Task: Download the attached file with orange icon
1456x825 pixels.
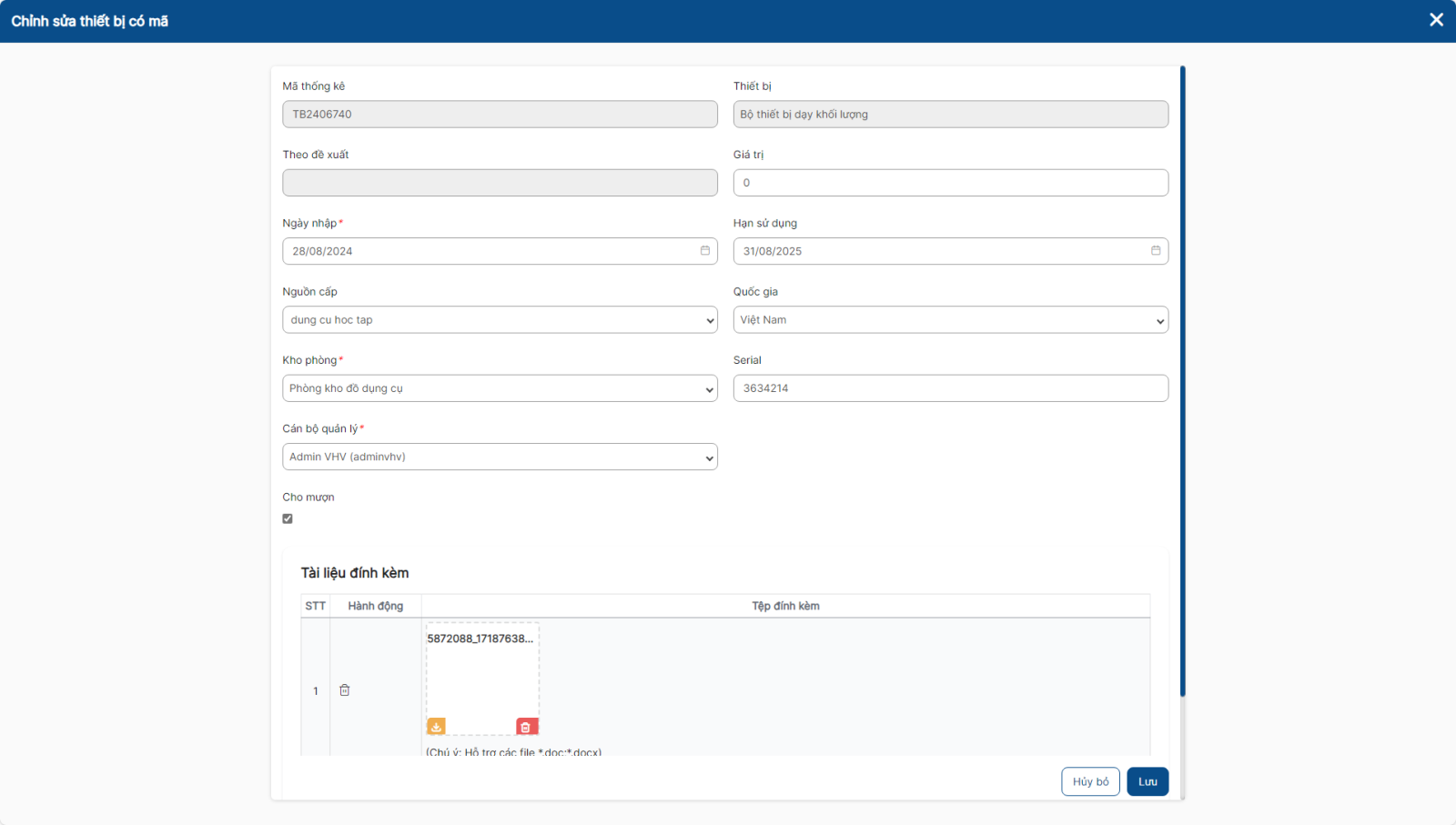Action: pyautogui.click(x=436, y=727)
